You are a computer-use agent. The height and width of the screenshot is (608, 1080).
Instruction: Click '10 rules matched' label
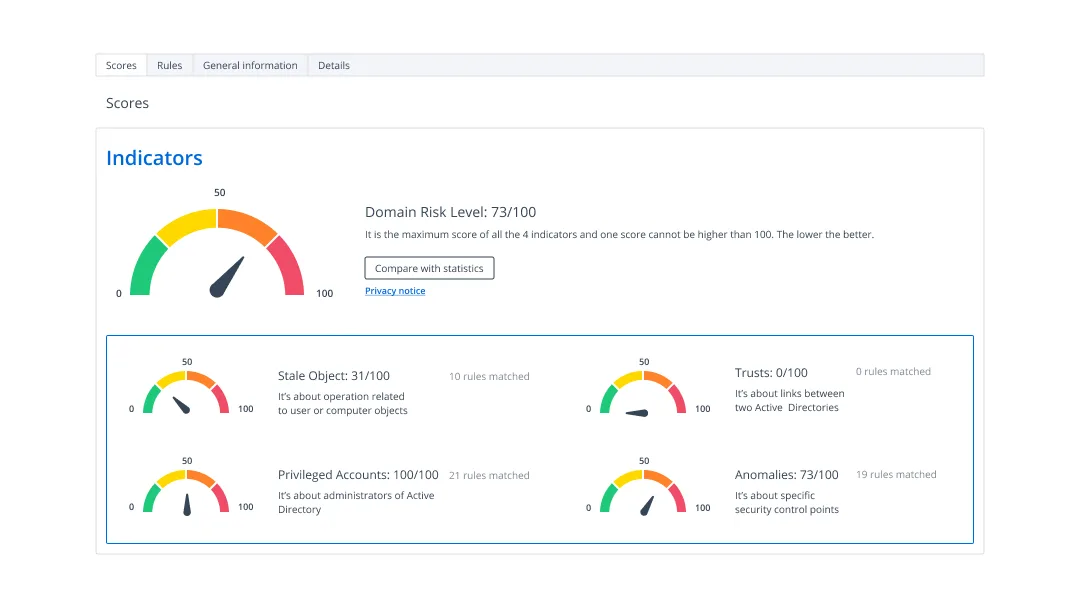tap(489, 376)
